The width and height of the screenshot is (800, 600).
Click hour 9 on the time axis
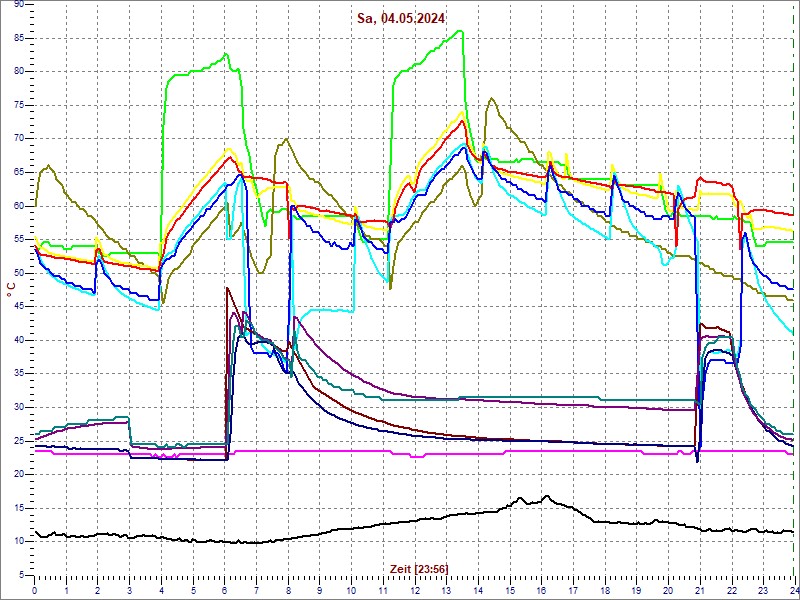pyautogui.click(x=319, y=589)
